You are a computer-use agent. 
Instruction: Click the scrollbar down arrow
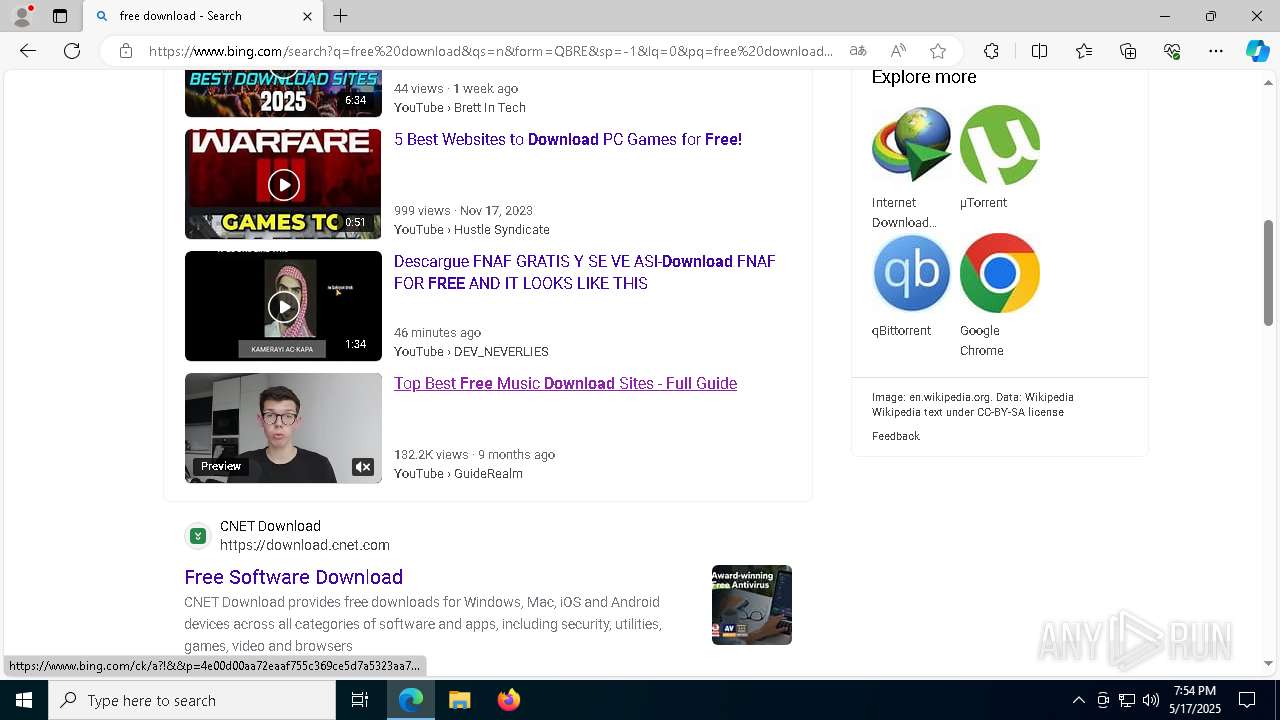[x=1268, y=663]
